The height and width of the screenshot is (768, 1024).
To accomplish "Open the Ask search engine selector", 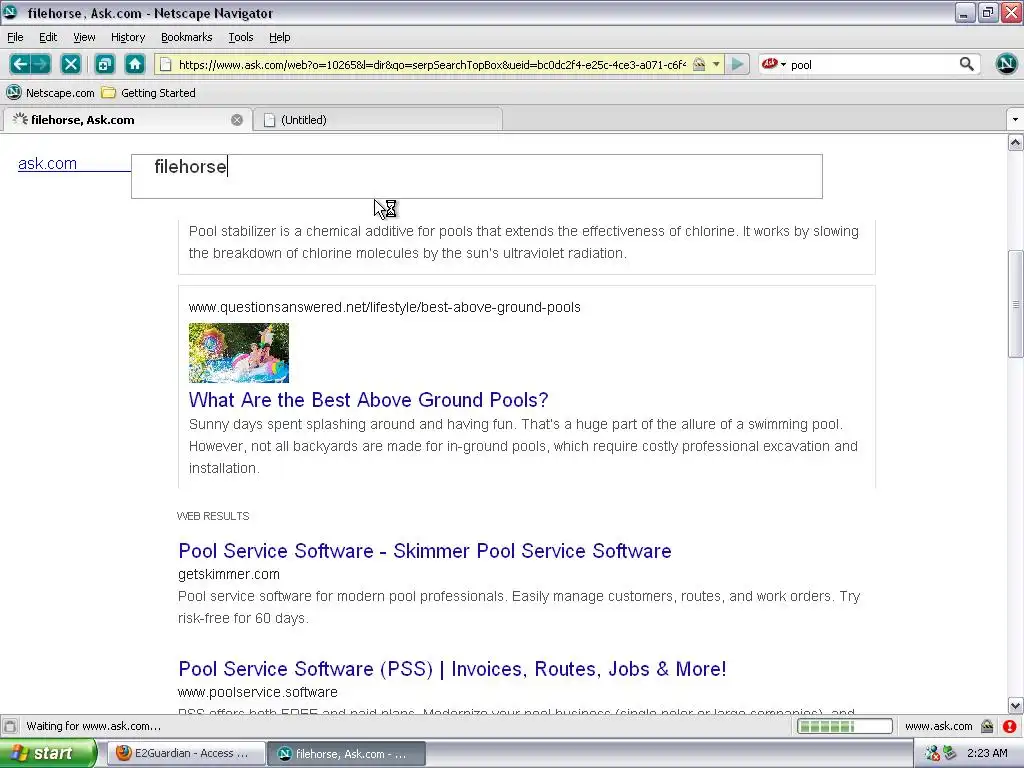I will tap(774, 64).
